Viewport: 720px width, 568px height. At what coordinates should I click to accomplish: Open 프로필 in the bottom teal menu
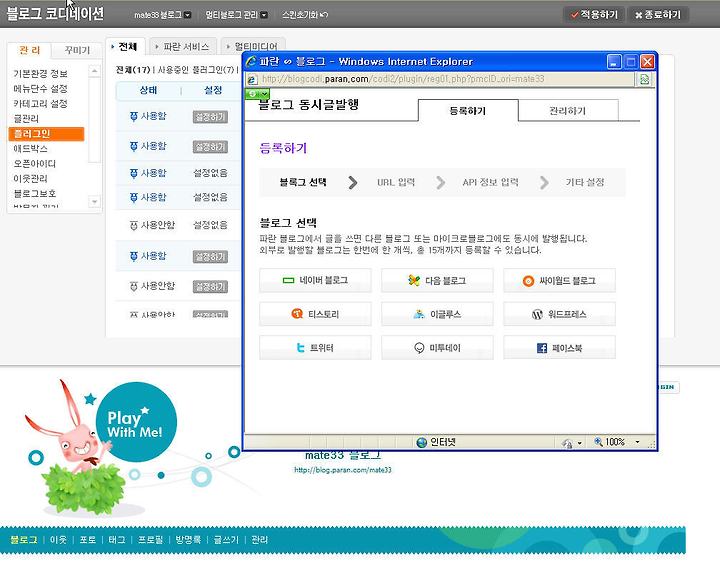(151, 540)
